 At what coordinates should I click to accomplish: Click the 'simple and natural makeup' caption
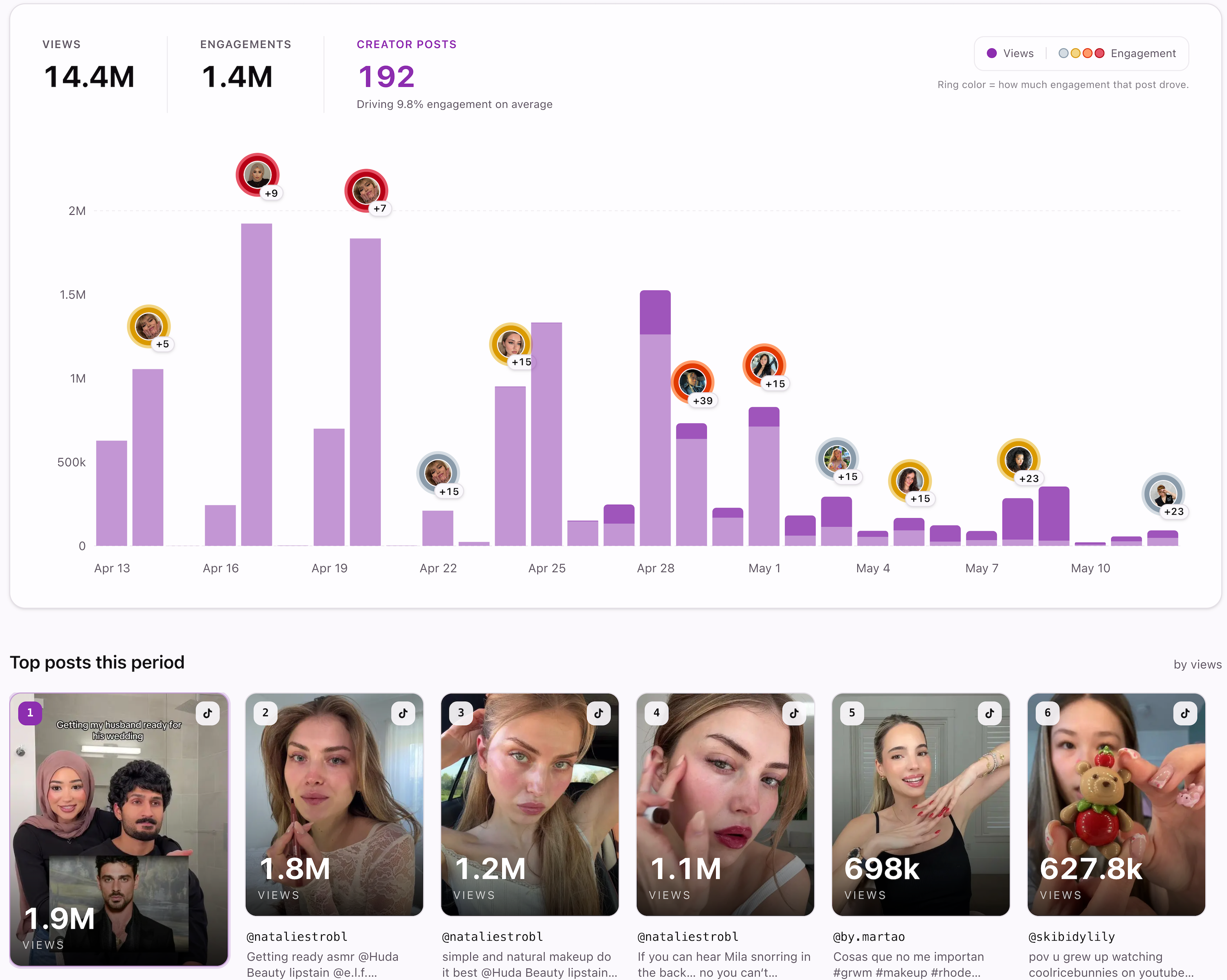point(529,964)
